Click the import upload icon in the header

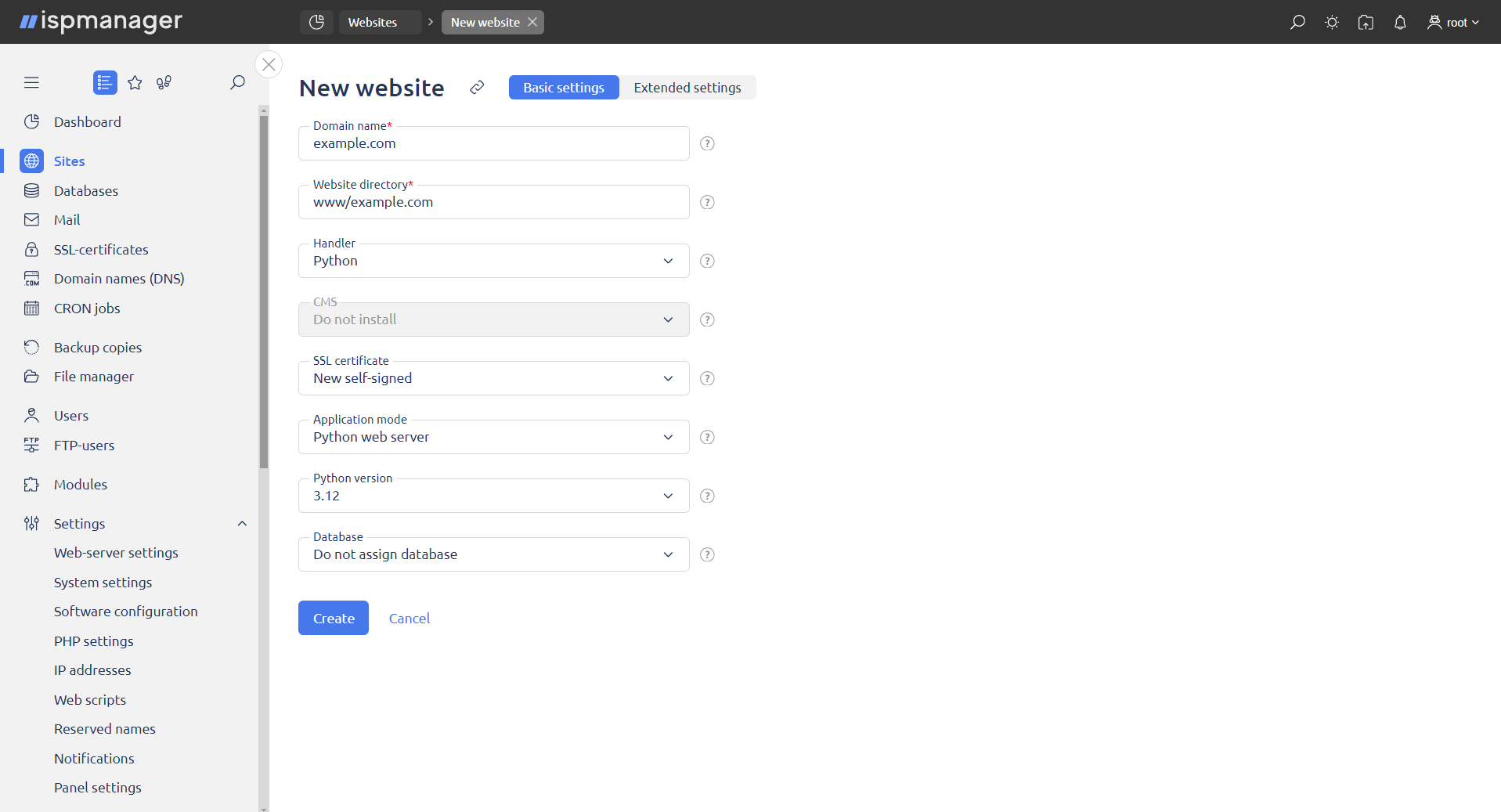point(1366,22)
